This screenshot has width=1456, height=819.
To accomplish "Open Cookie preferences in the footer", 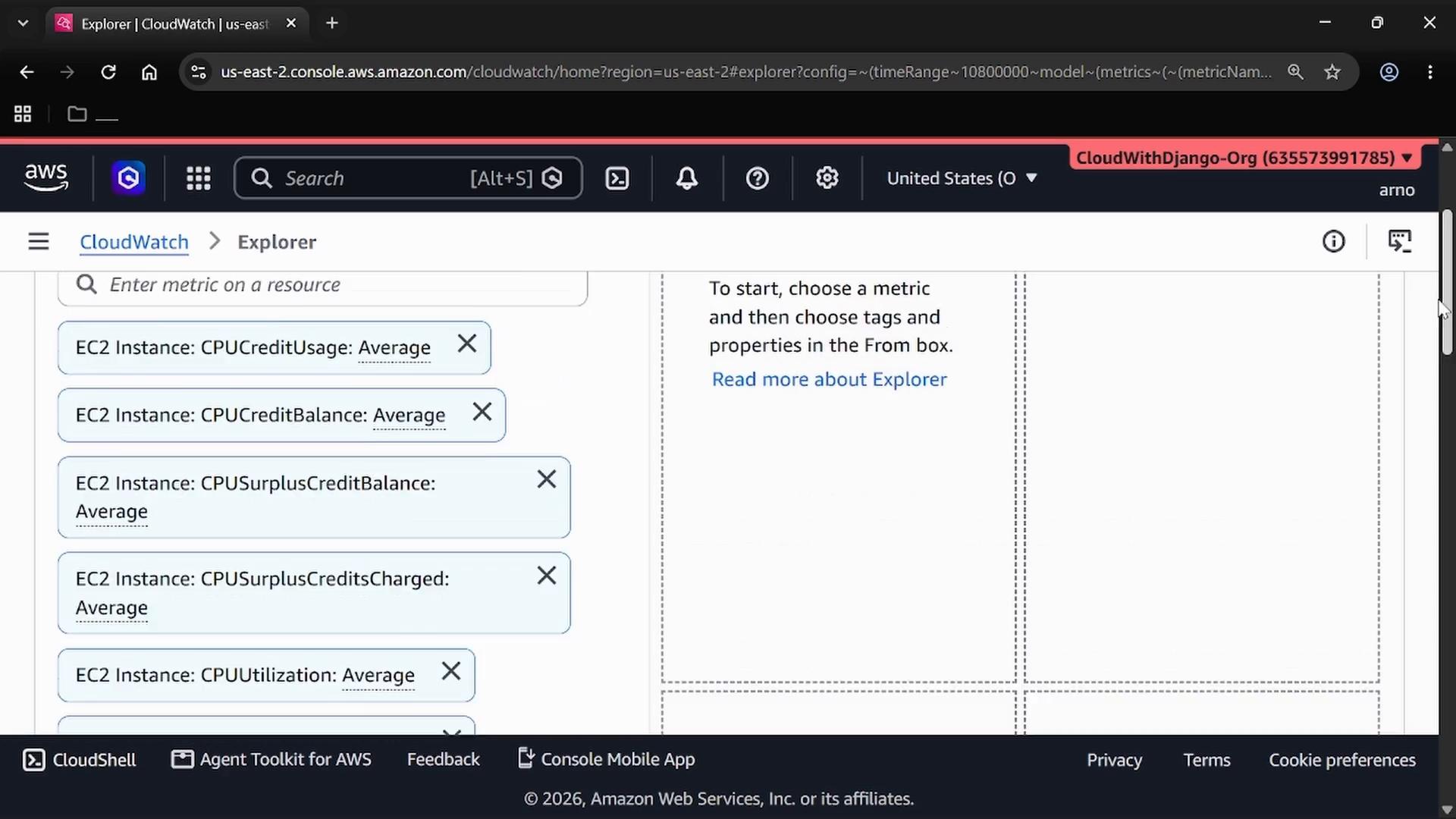I will (1342, 761).
